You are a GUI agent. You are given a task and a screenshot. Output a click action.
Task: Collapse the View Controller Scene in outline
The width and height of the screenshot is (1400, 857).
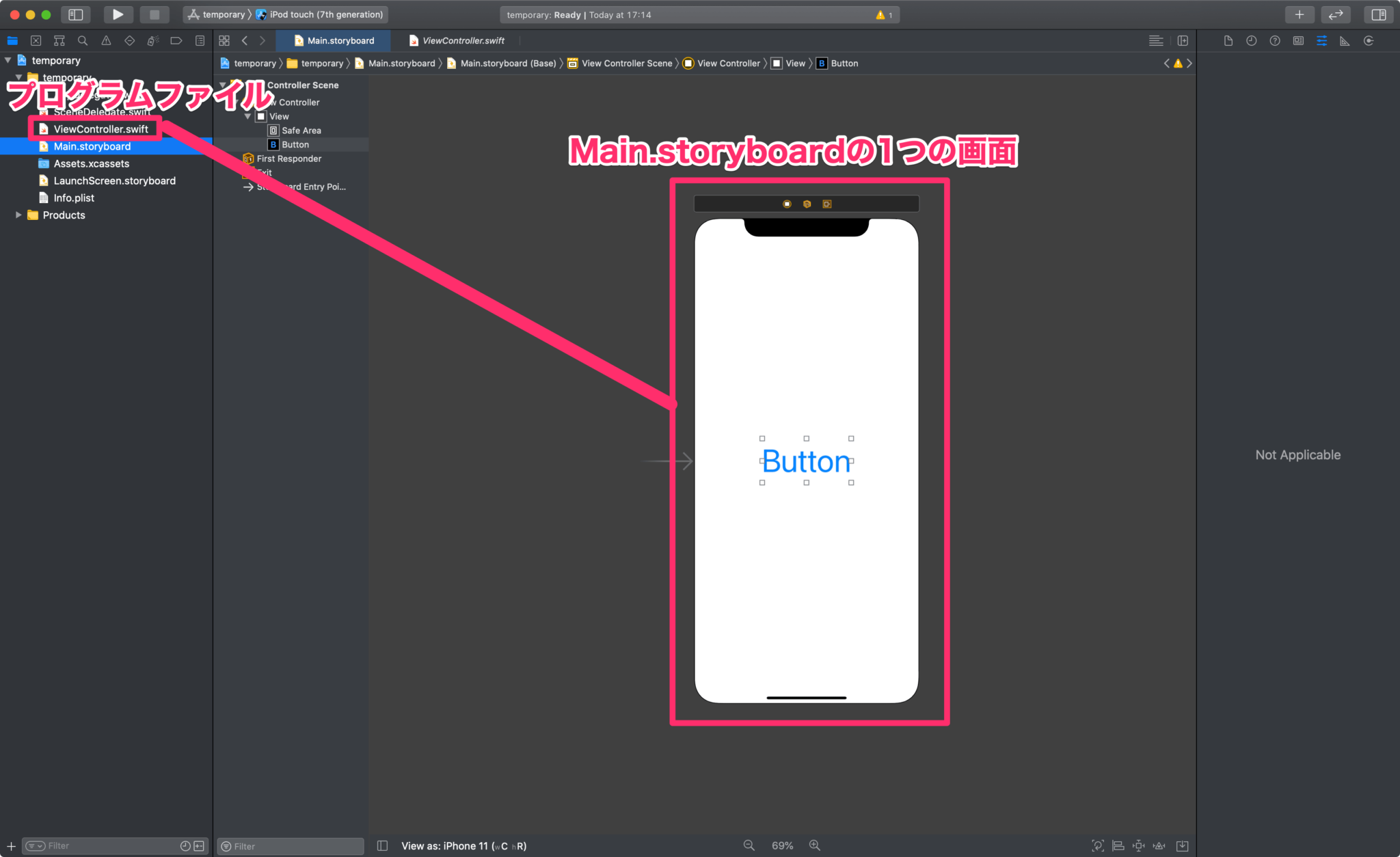tap(224, 85)
